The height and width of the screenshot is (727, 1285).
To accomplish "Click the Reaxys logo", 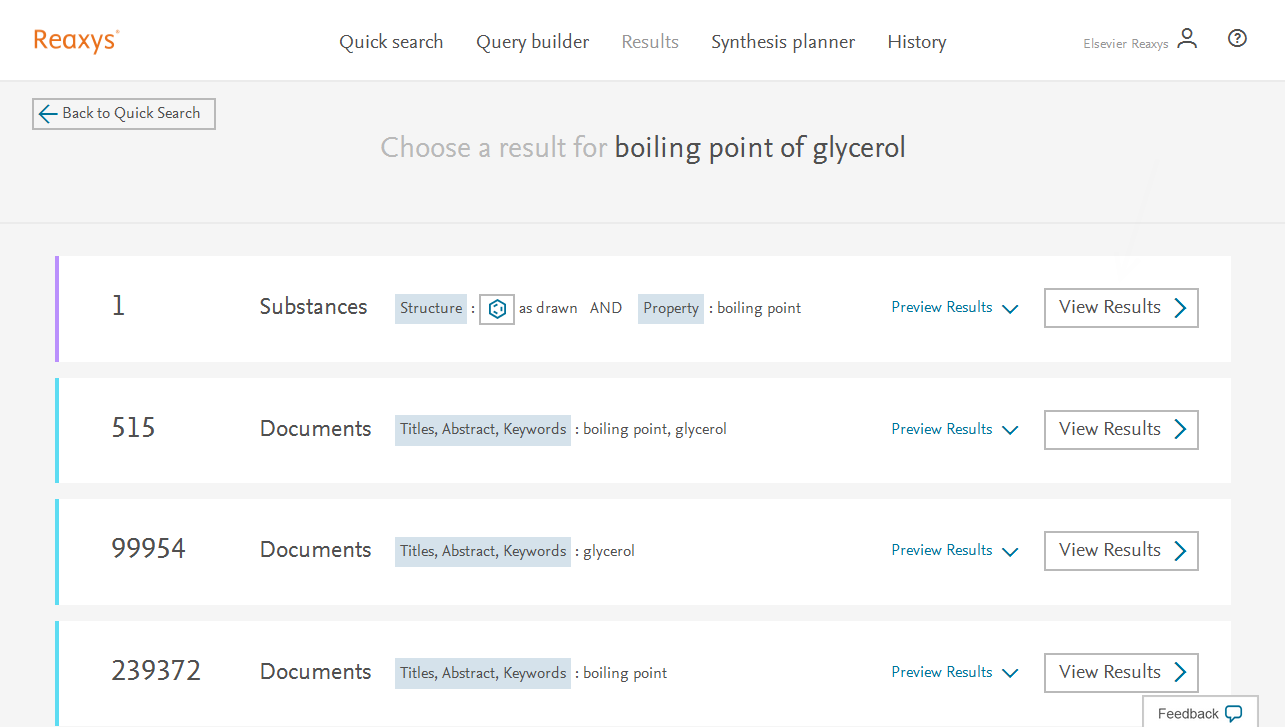I will [76, 41].
